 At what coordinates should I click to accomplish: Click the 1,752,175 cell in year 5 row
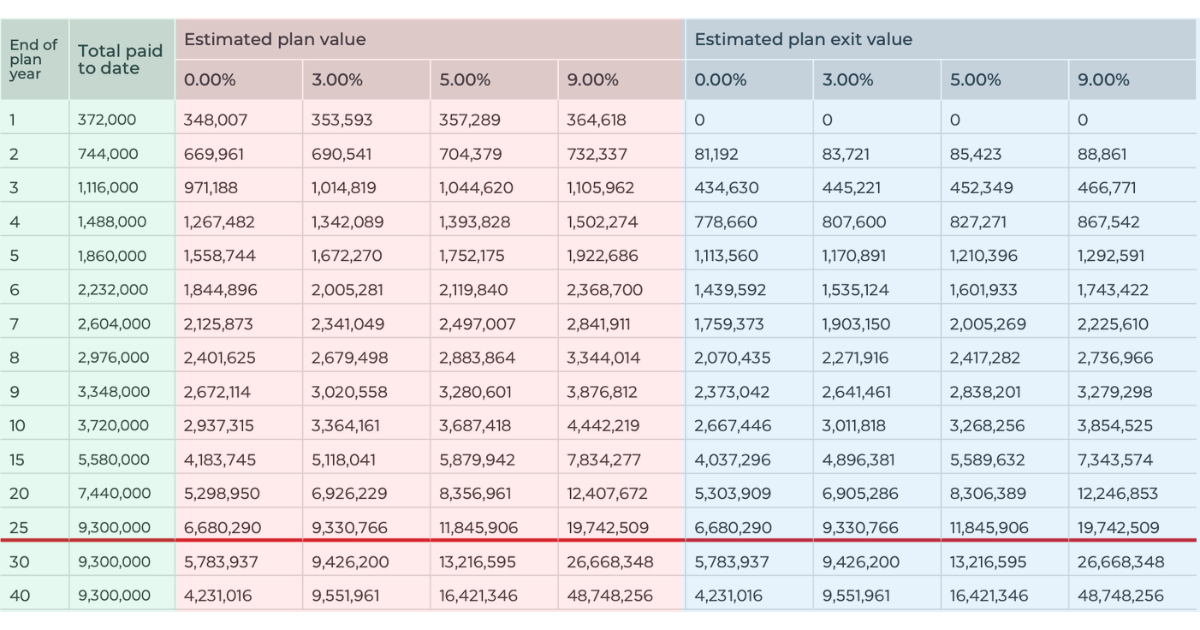tap(472, 256)
